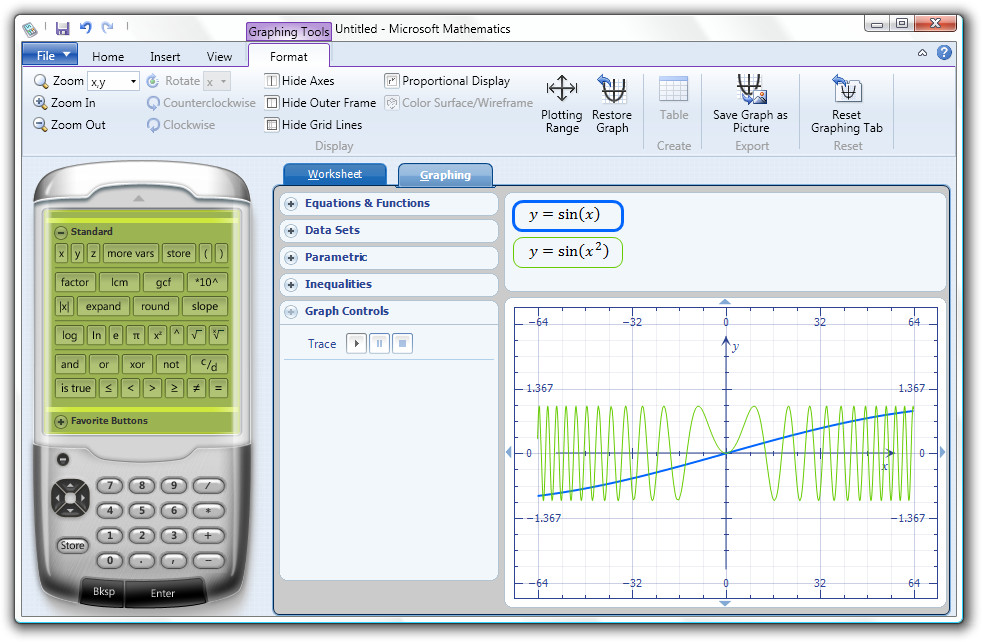This screenshot has height=642, width=982.
Task: Expand Favorite Buttons group
Action: pos(61,422)
